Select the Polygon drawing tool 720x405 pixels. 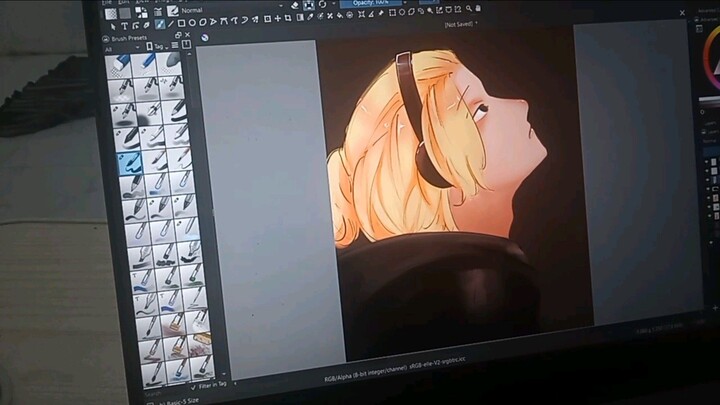coord(203,22)
